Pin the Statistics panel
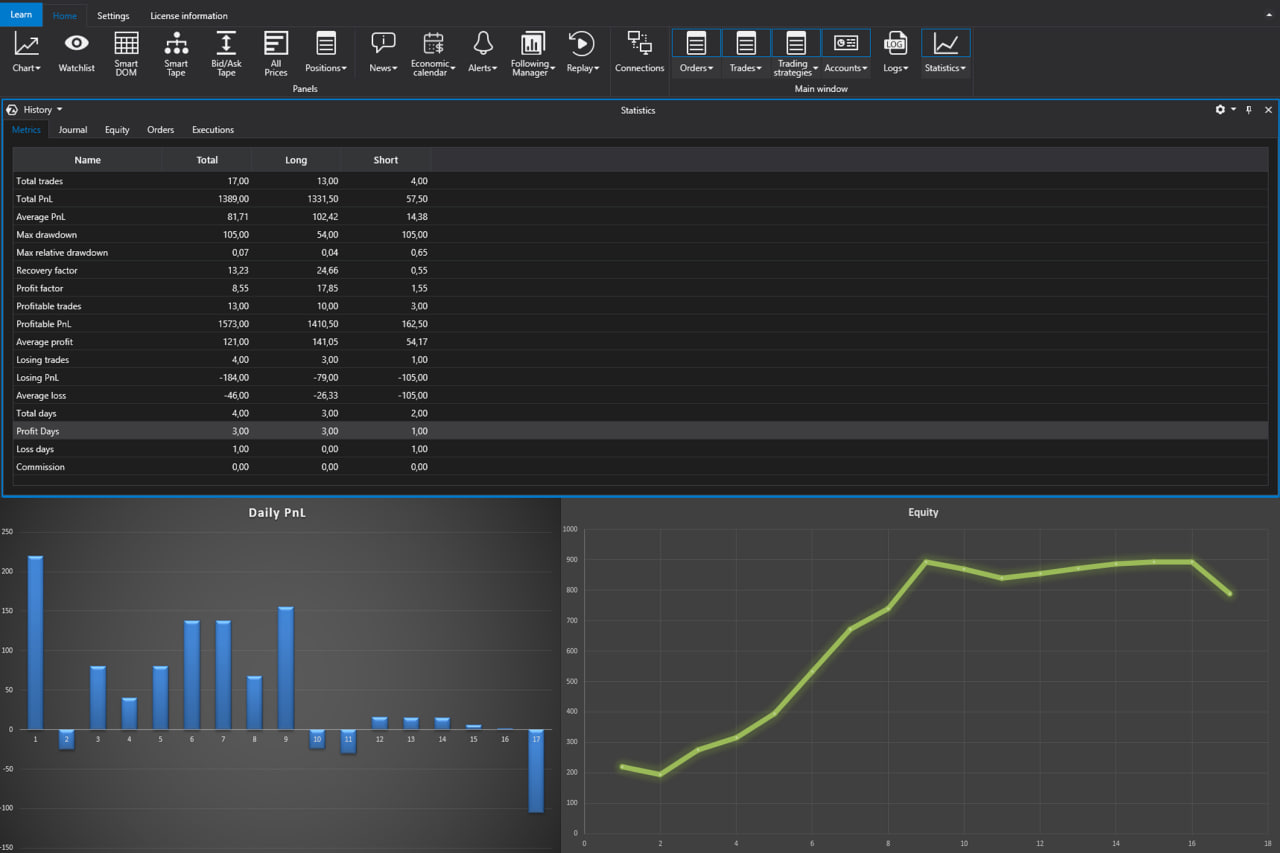 1249,110
